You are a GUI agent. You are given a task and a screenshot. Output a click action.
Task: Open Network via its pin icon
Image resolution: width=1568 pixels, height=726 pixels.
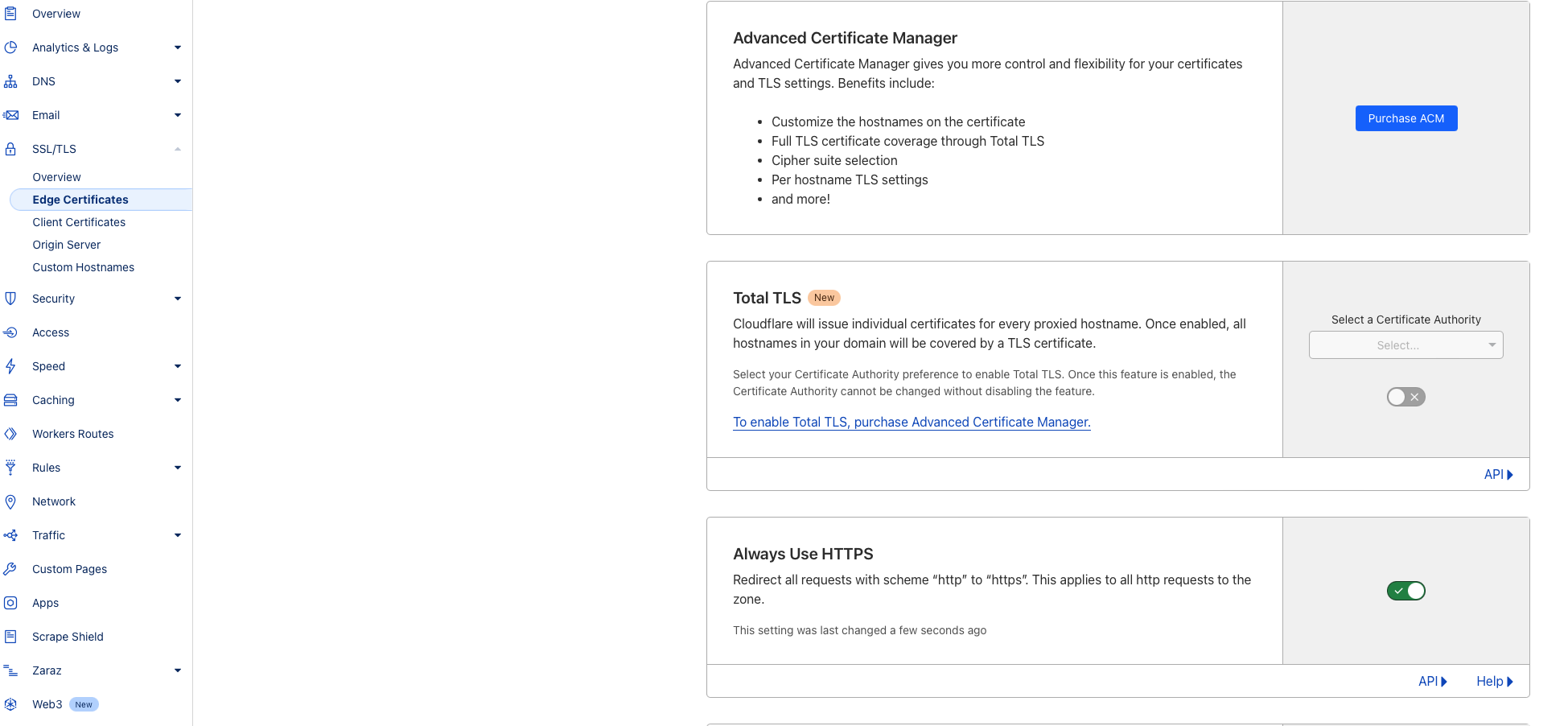(11, 501)
